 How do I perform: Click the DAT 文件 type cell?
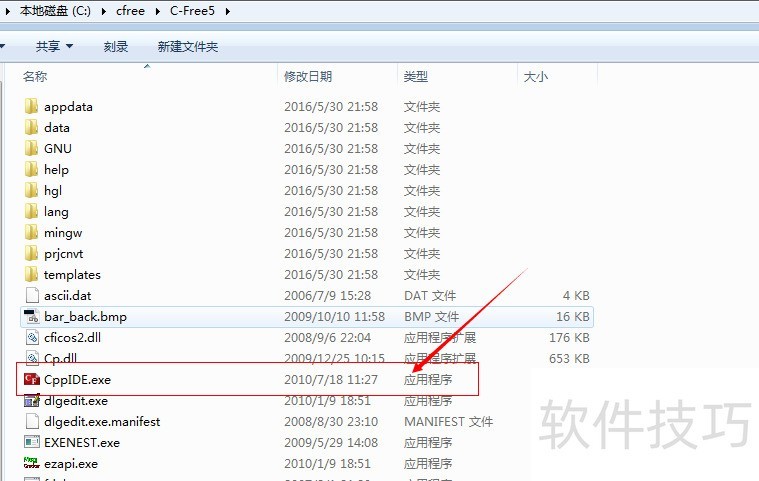(x=430, y=296)
